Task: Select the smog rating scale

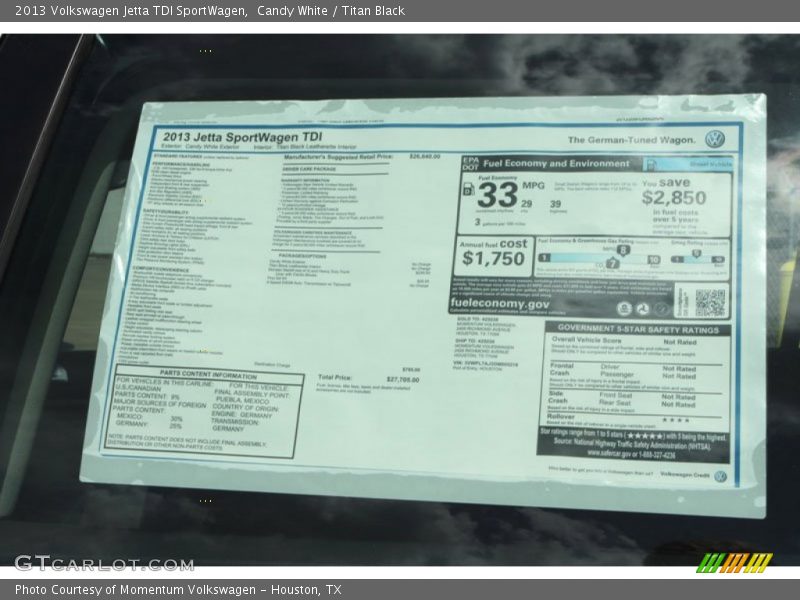Action: coord(697,258)
